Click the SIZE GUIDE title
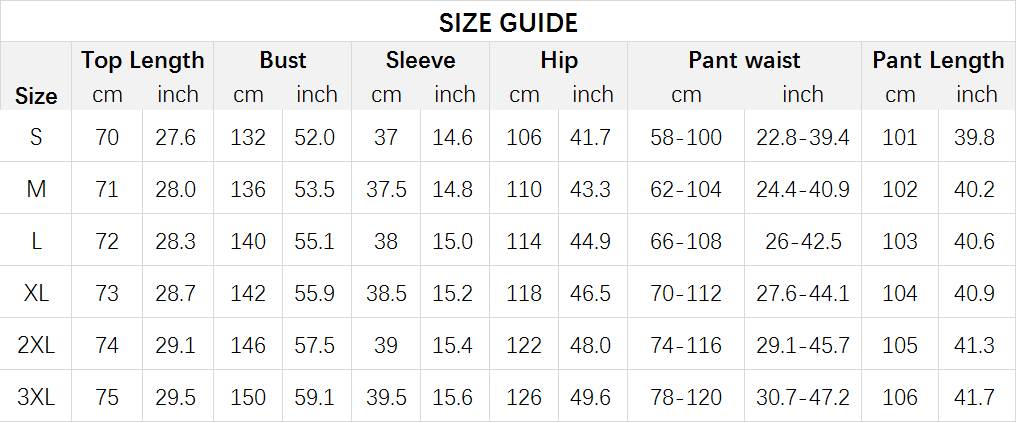Viewport: 1017px width, 423px height. pos(508,23)
